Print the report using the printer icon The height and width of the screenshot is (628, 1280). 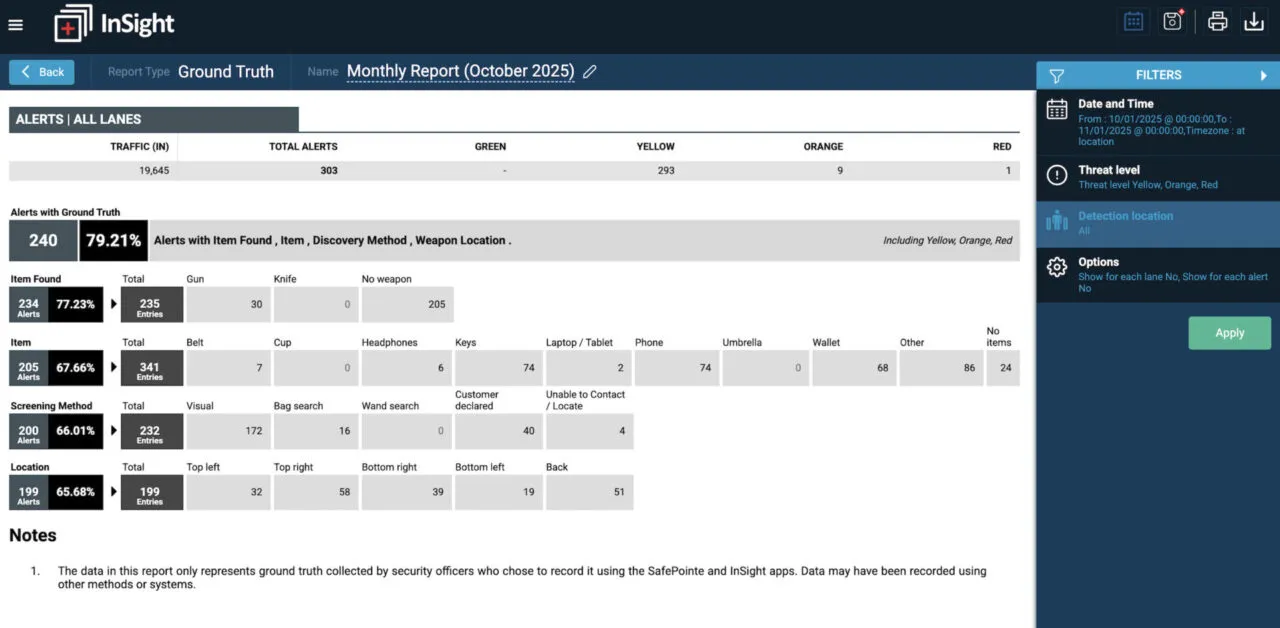coord(1217,21)
